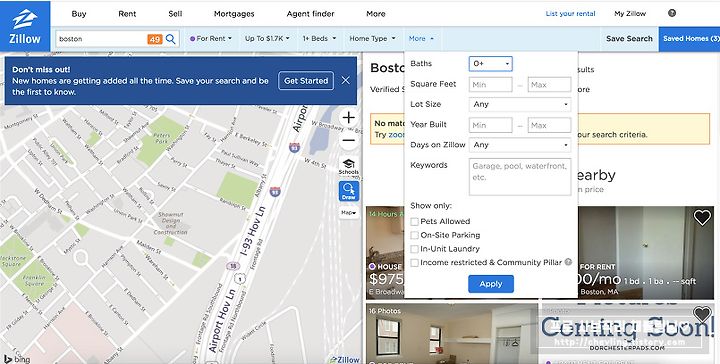
Task: Open the Home Type dropdown
Action: (372, 39)
